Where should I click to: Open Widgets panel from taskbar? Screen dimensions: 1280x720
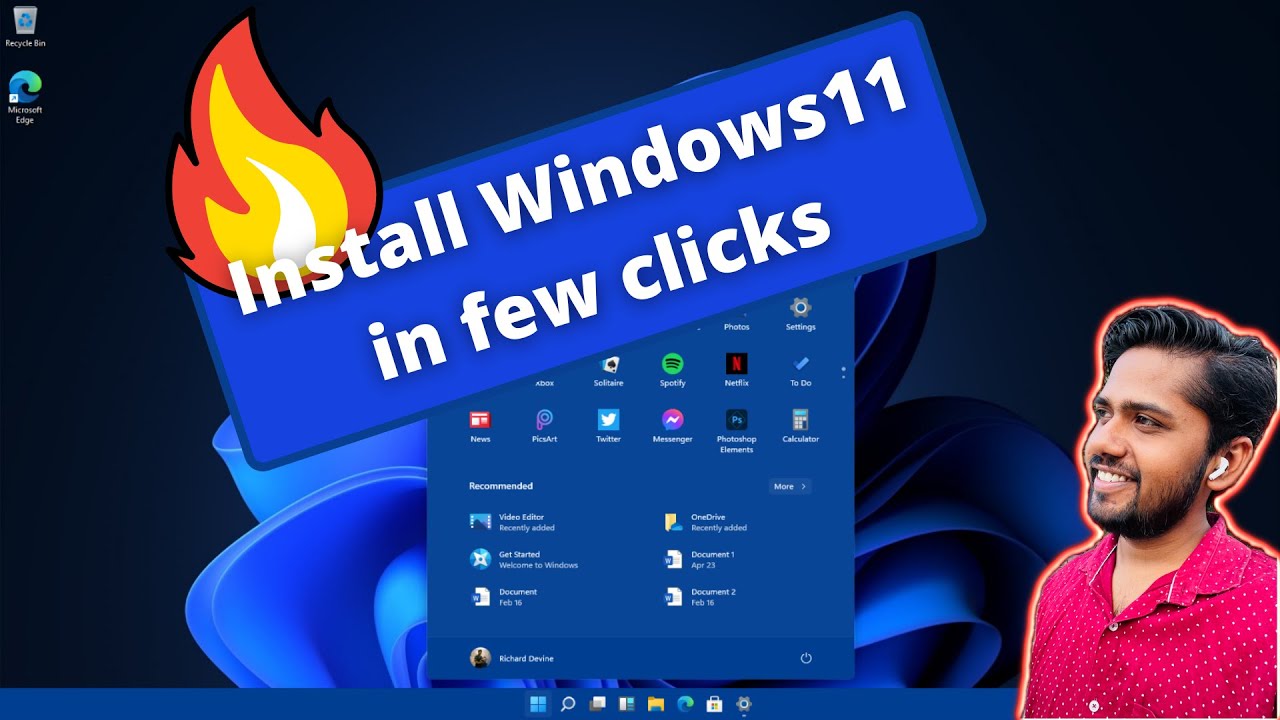pos(627,704)
